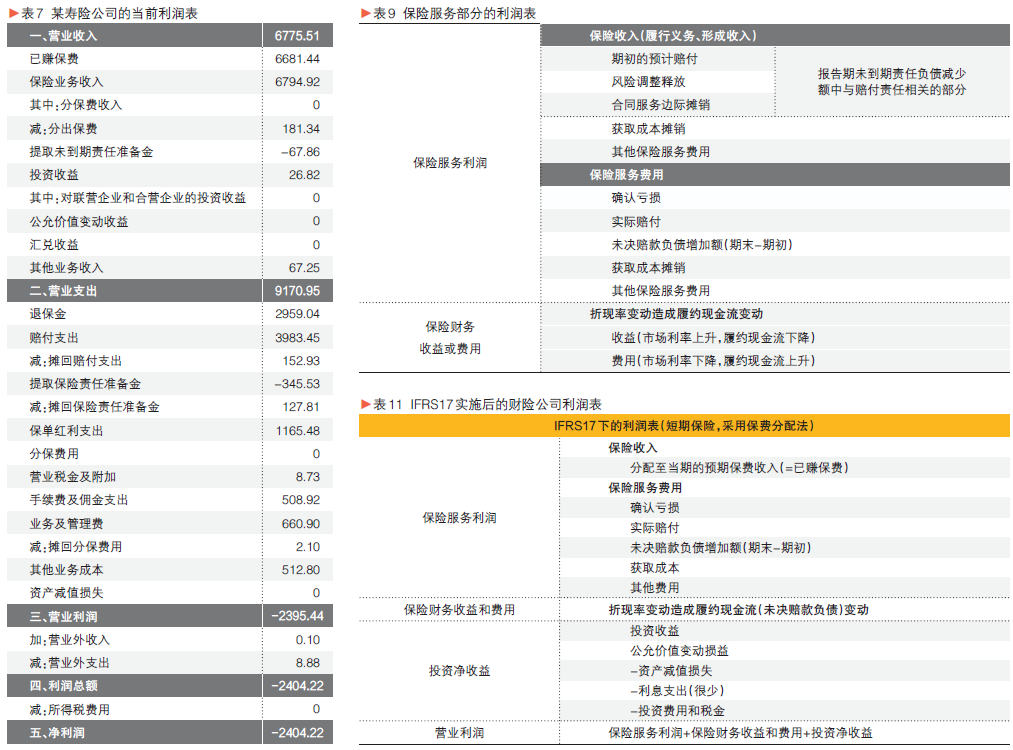Select the 保险服务费用 gray header in table 9
The image size is (1013, 750).
[775, 175]
